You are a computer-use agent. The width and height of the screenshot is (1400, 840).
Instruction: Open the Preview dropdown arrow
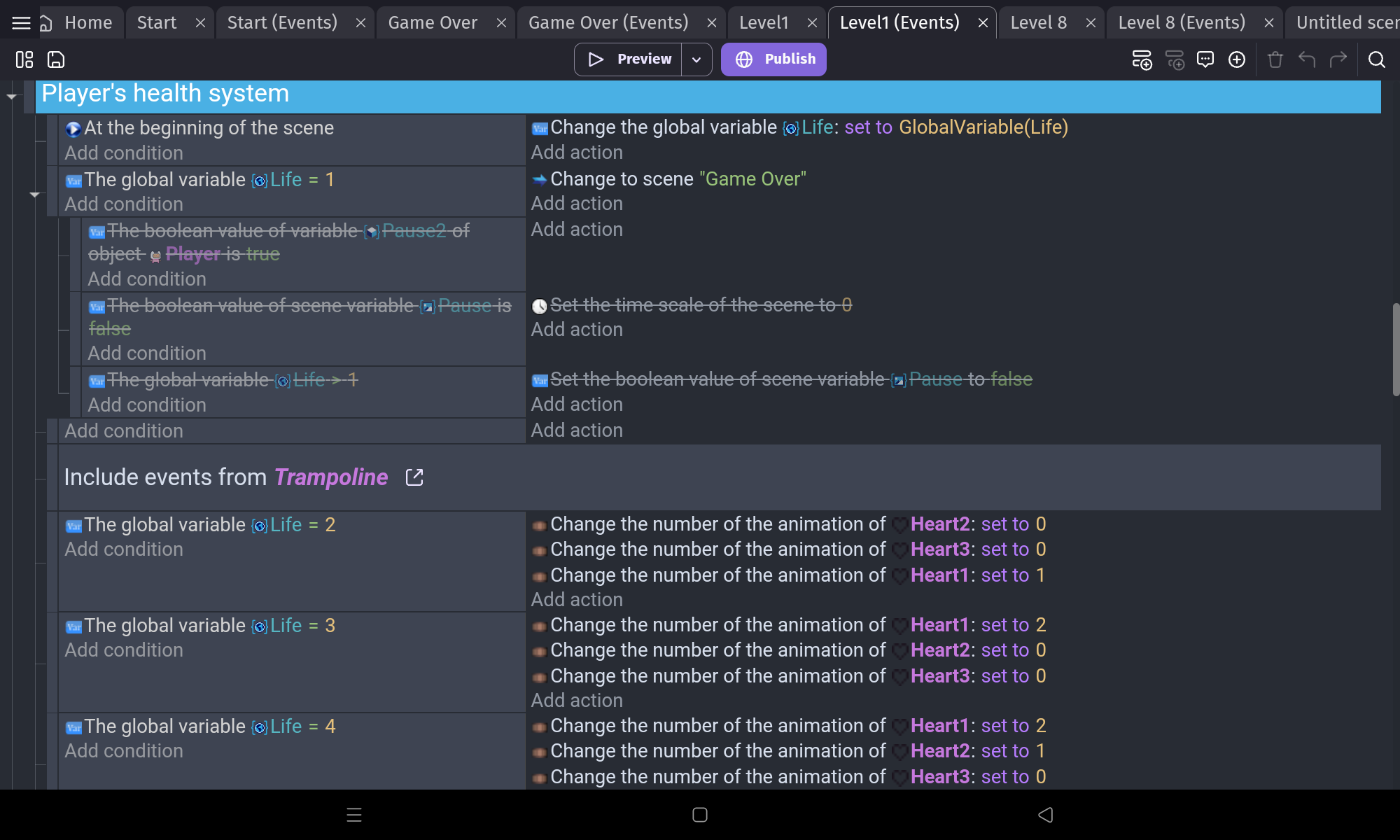(x=696, y=59)
